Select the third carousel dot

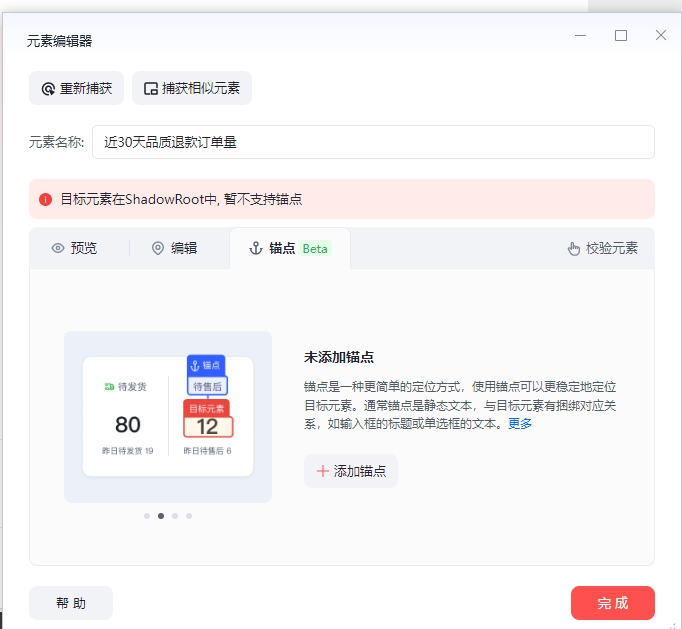click(x=175, y=516)
